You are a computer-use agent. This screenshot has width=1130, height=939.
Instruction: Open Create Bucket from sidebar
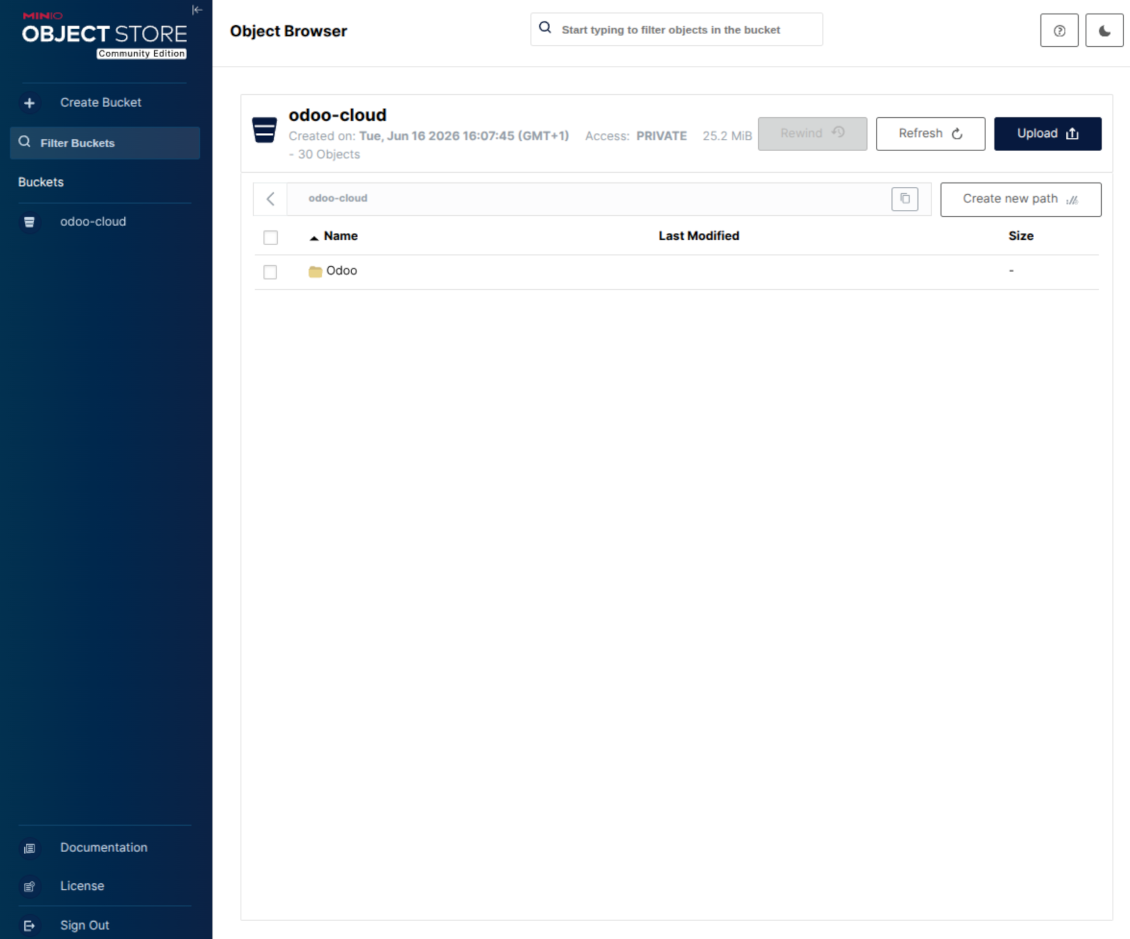100,102
